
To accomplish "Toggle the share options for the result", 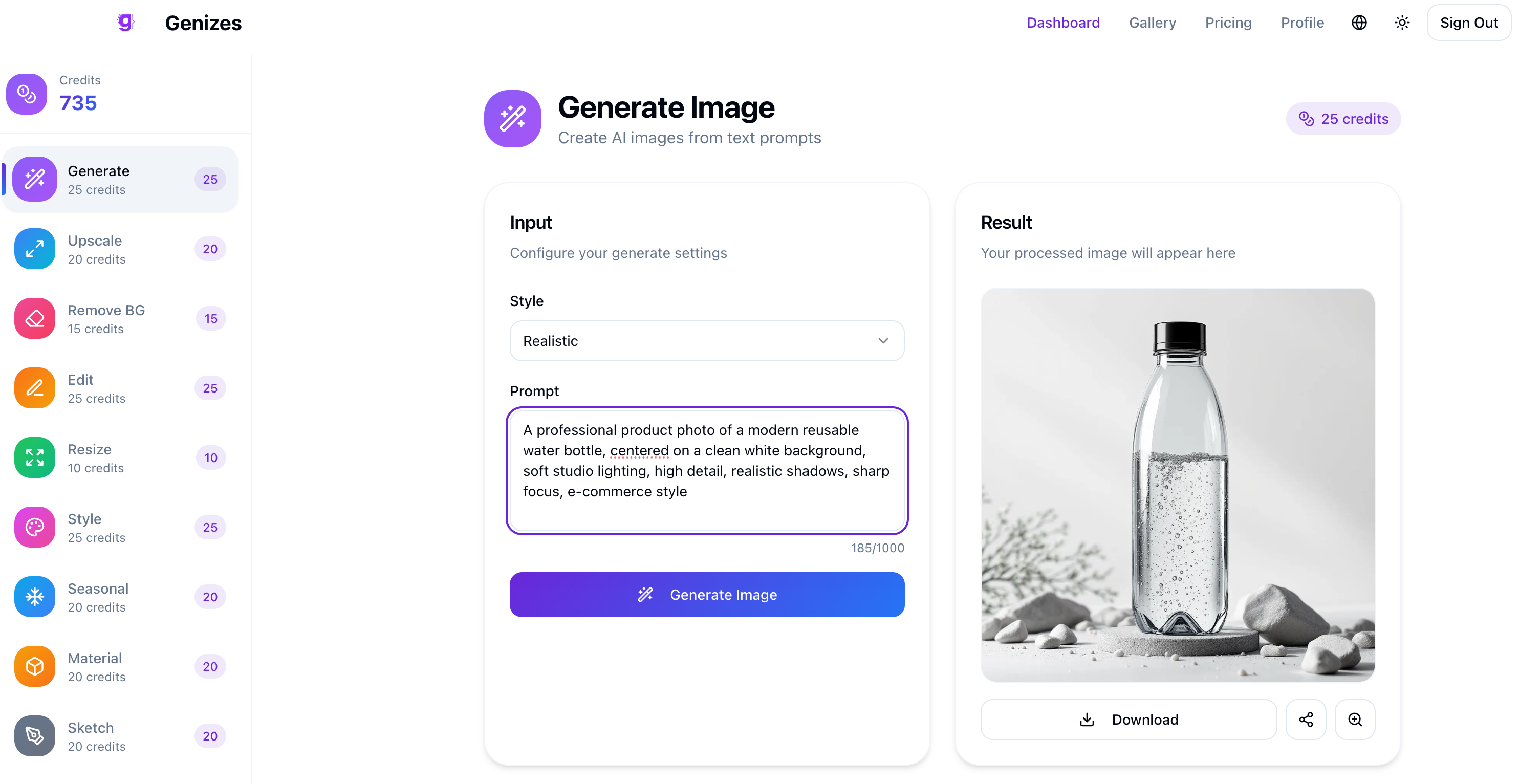I will (1306, 719).
